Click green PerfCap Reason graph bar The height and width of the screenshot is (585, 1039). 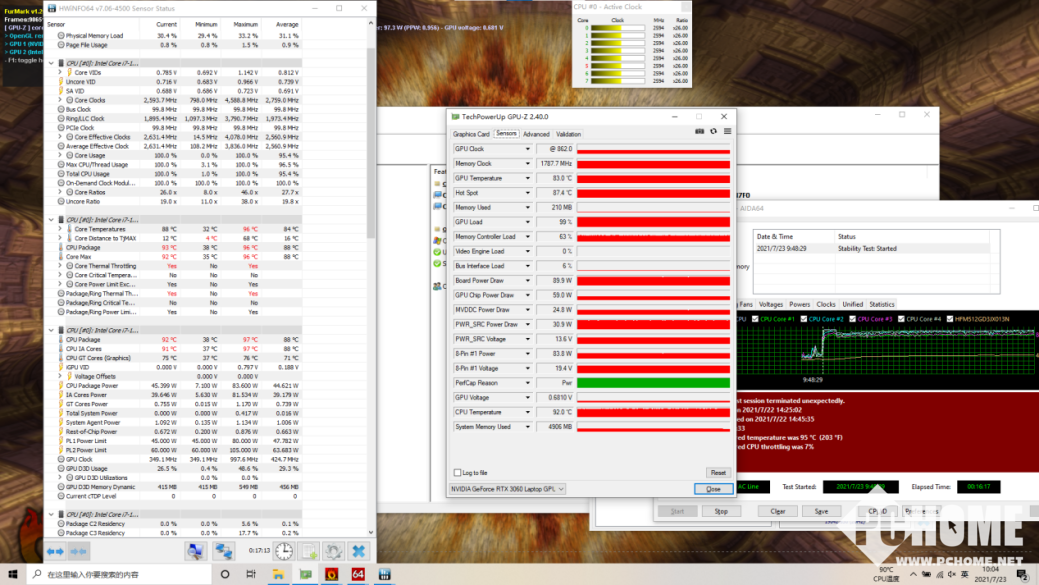(x=653, y=383)
